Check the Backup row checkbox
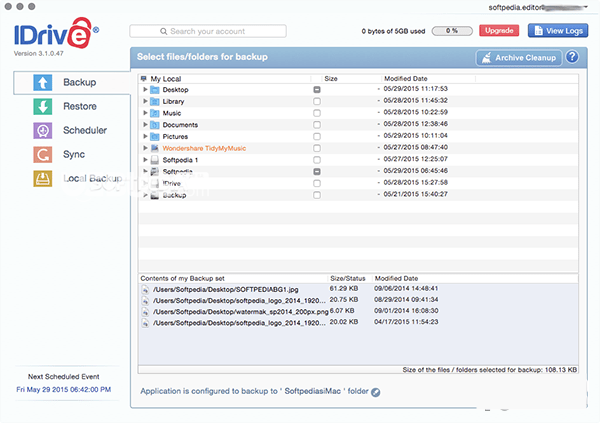Image resolution: width=600 pixels, height=423 pixels. [317, 195]
